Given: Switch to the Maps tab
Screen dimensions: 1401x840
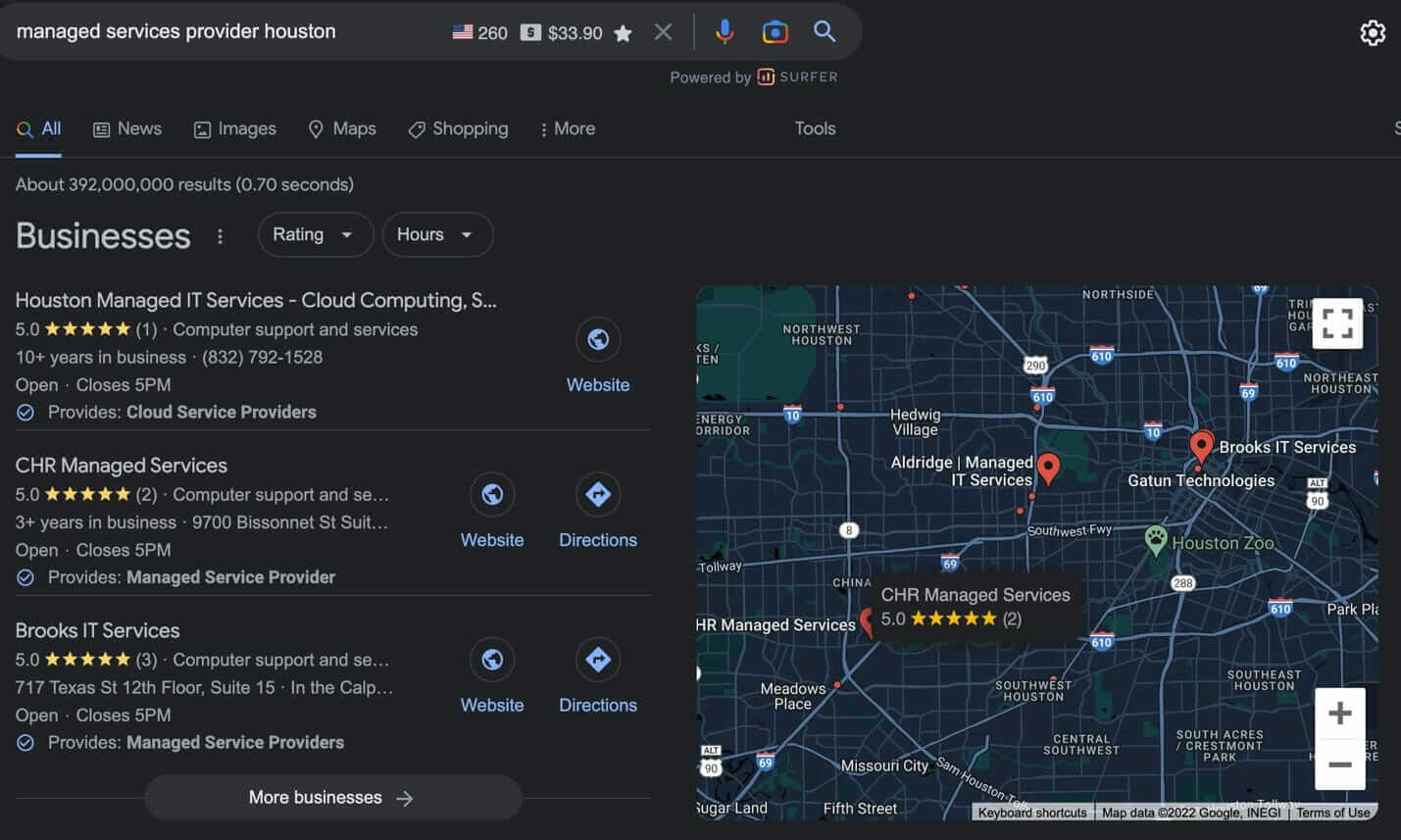Looking at the screenshot, I should pyautogui.click(x=342, y=129).
